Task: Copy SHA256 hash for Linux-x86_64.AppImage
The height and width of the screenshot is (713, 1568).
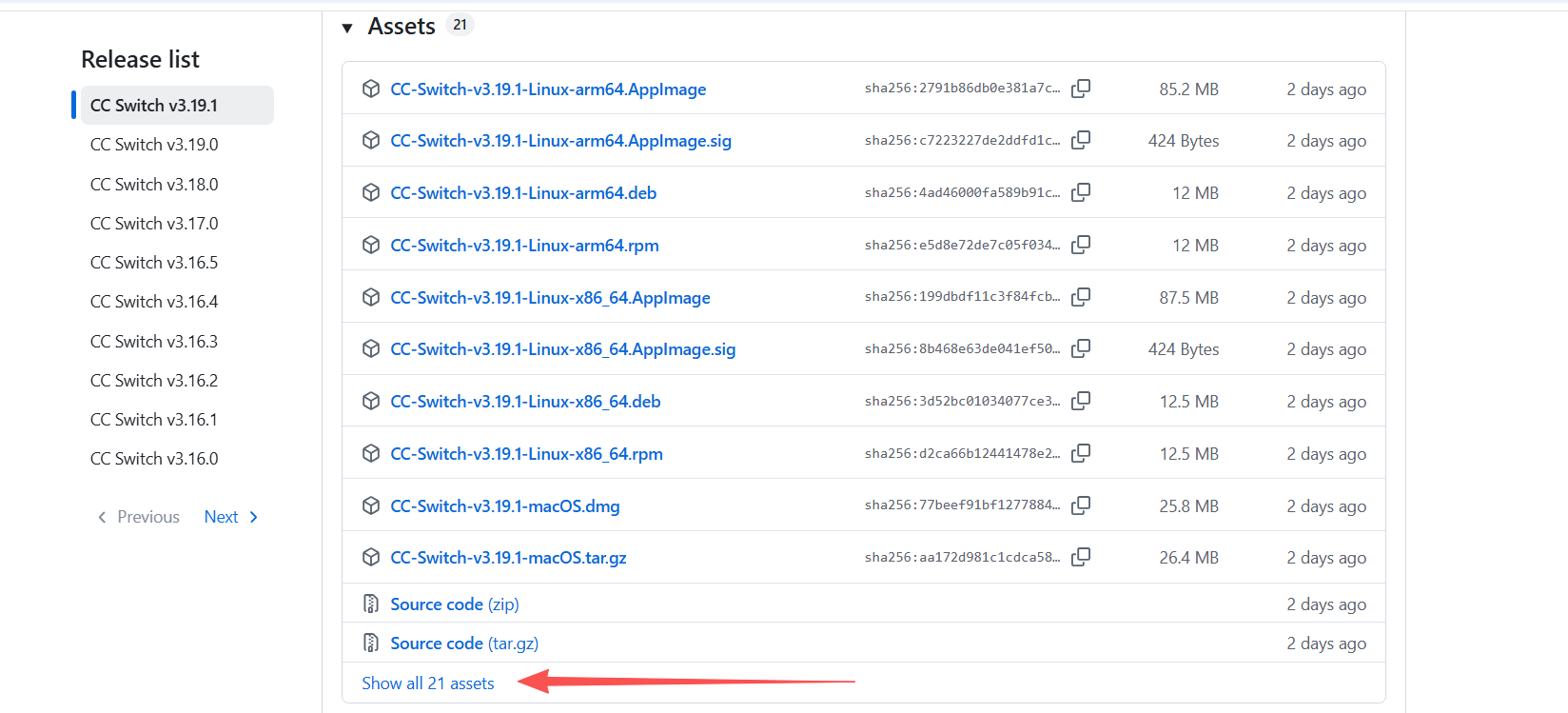Action: tap(1081, 297)
